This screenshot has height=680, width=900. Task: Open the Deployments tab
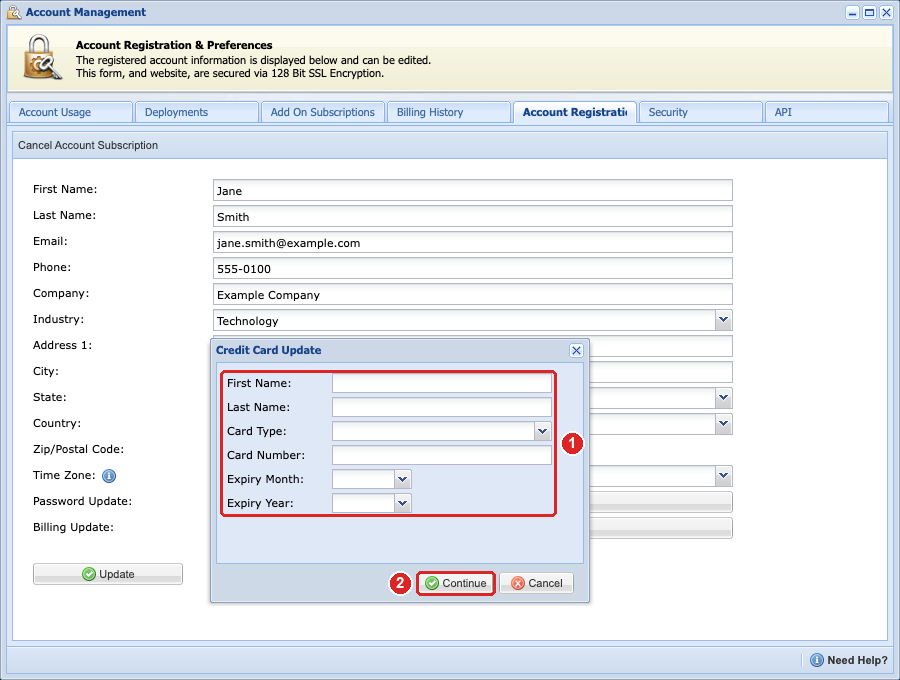[x=197, y=112]
